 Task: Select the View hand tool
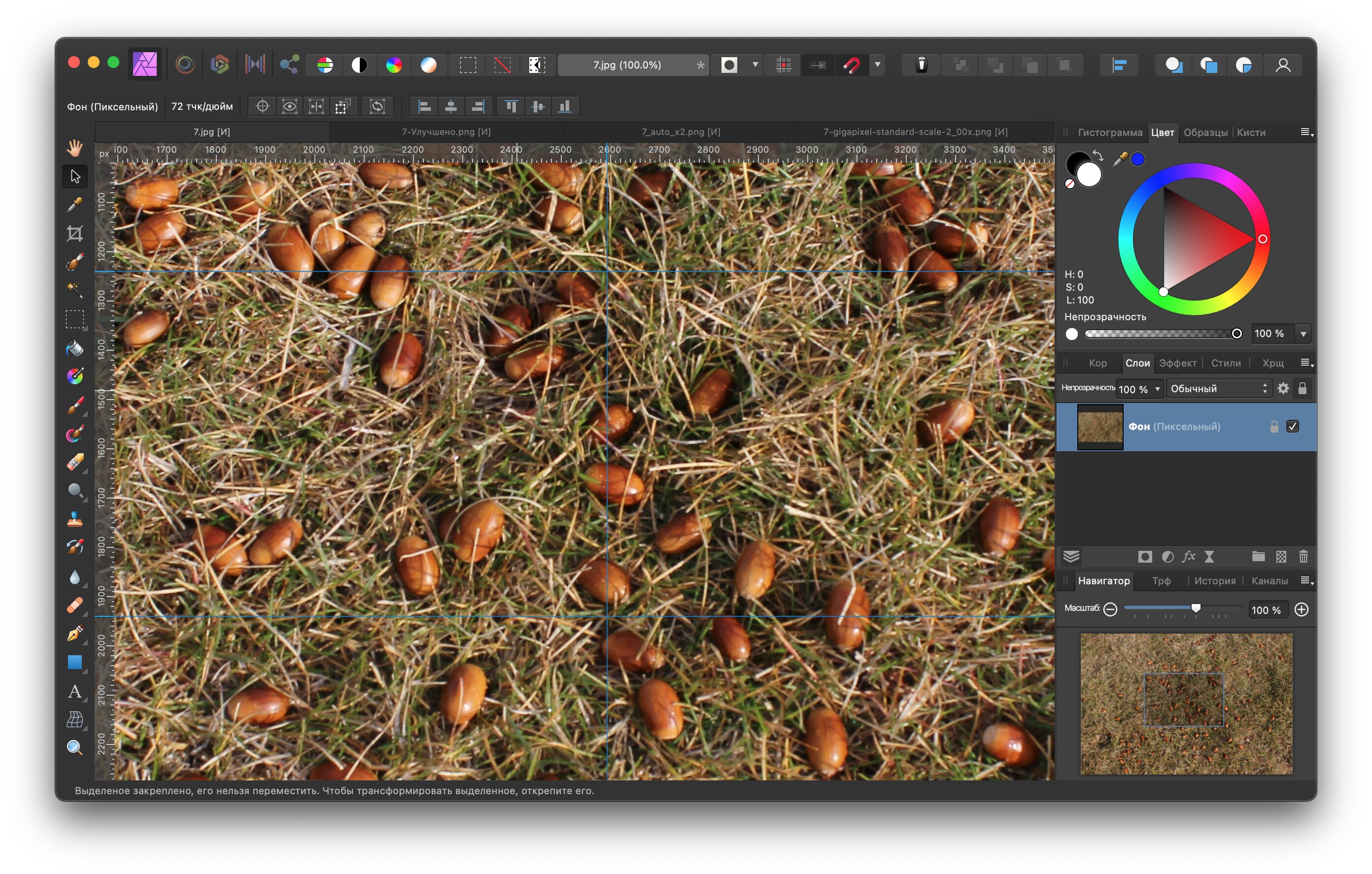click(74, 148)
